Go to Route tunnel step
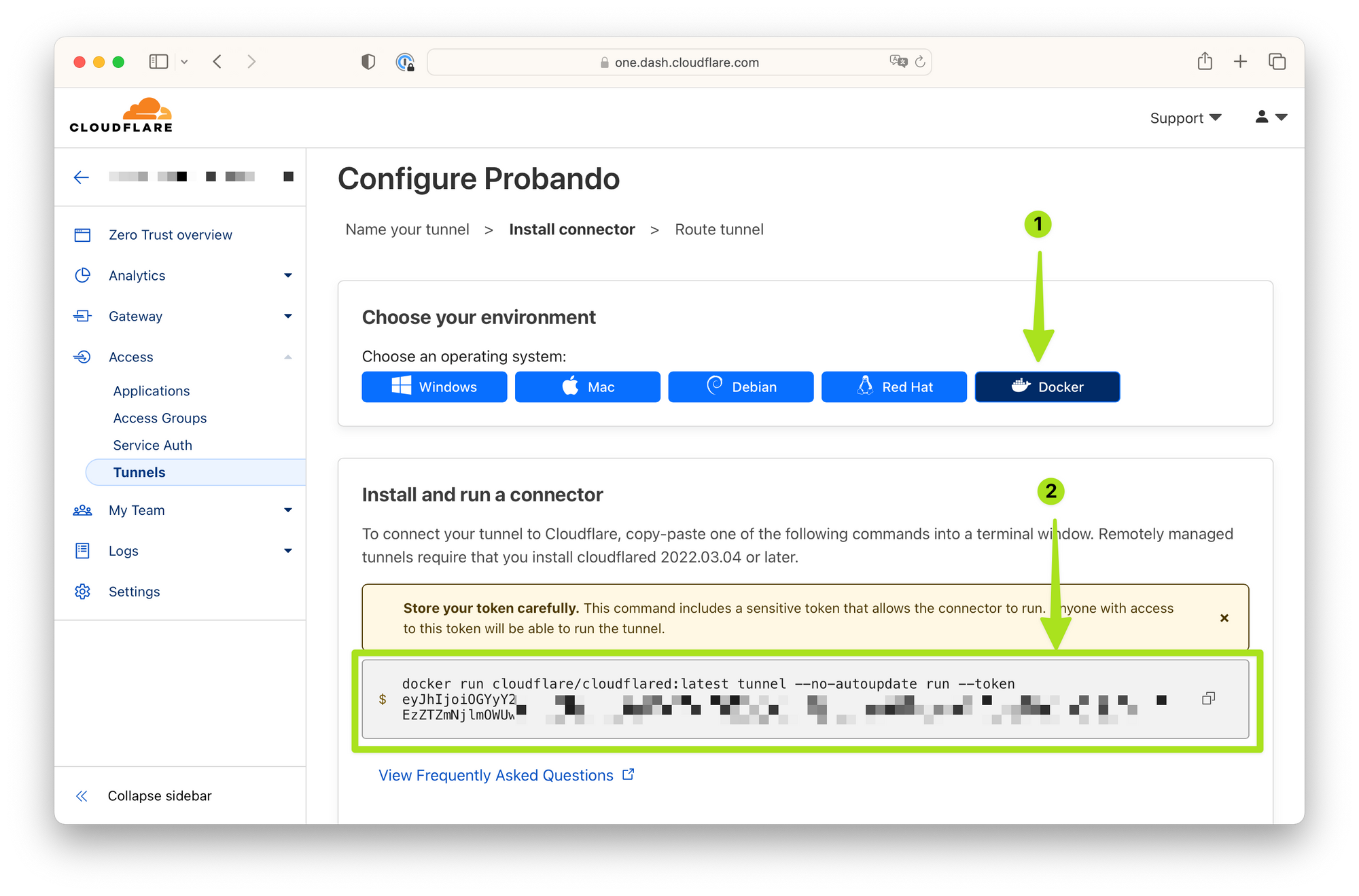 [x=719, y=230]
